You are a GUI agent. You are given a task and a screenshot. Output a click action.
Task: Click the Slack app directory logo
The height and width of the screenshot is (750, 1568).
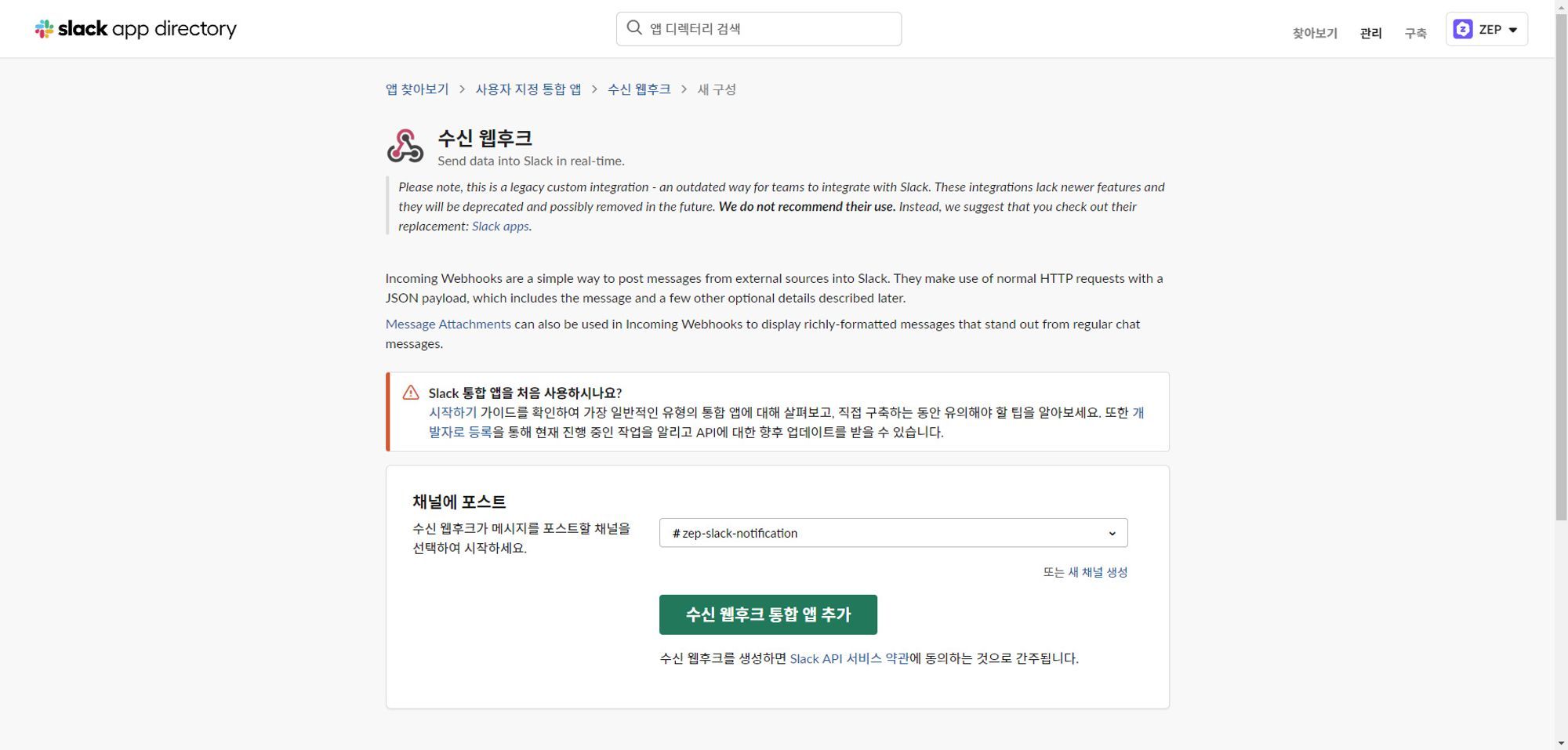coord(136,29)
